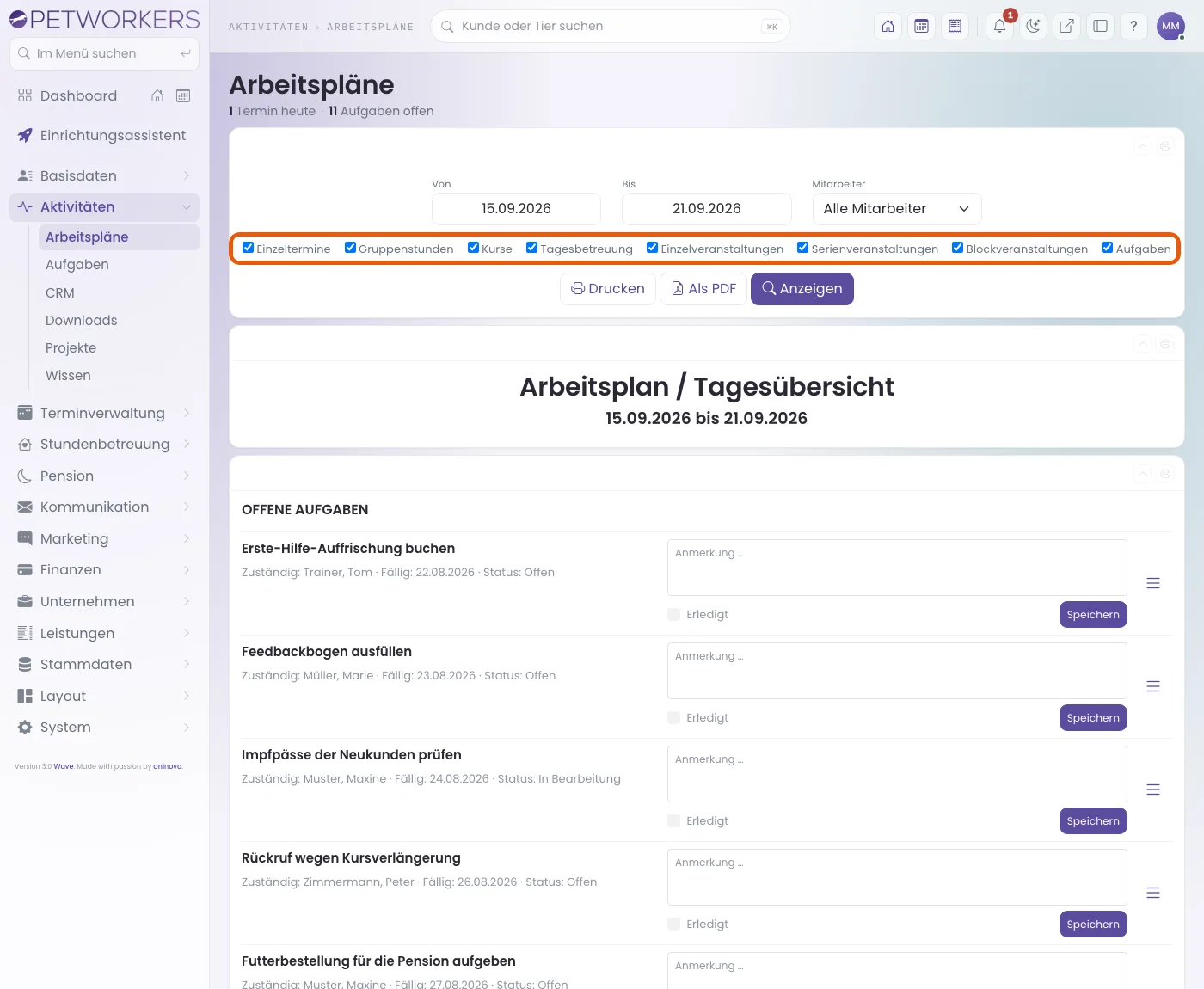Viewport: 1204px width, 989px height.
Task: Click the Leistungen icon in the sidebar
Action: click(x=25, y=633)
